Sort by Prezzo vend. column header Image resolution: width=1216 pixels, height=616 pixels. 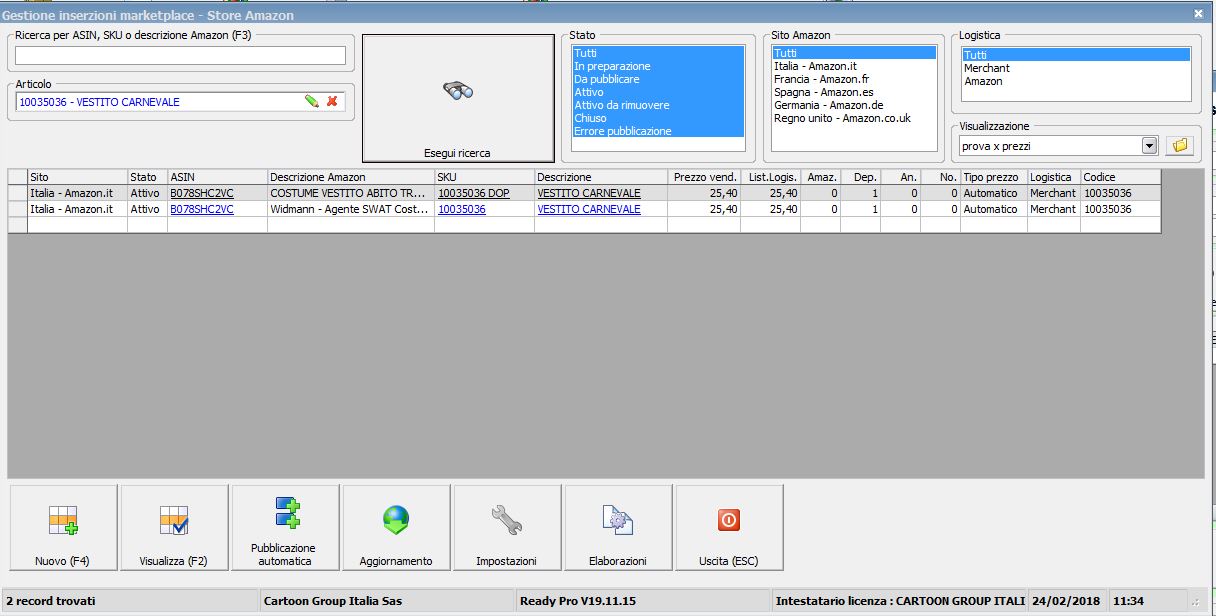[704, 177]
